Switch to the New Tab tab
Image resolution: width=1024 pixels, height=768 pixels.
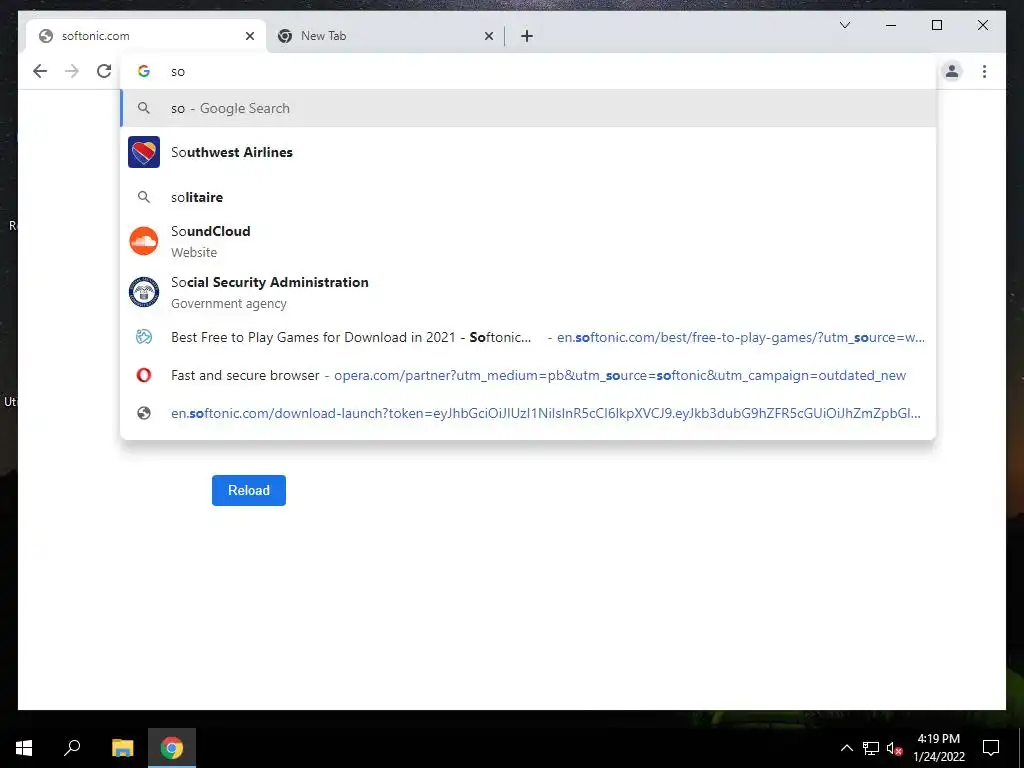[x=385, y=36]
